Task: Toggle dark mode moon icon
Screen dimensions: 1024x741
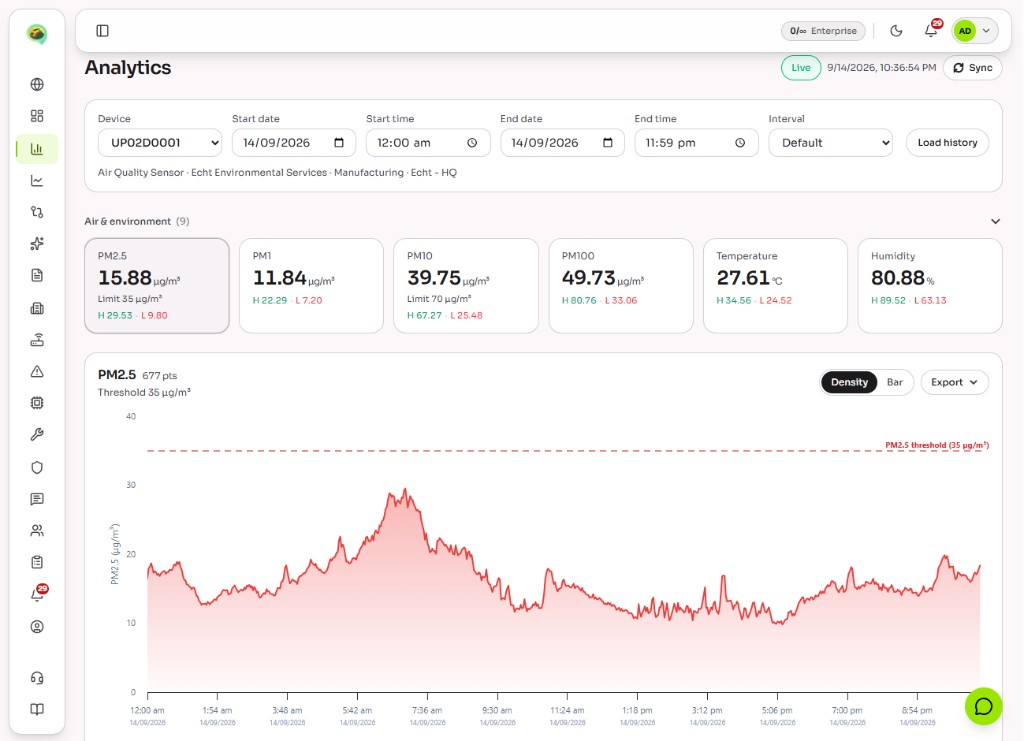Action: [897, 31]
